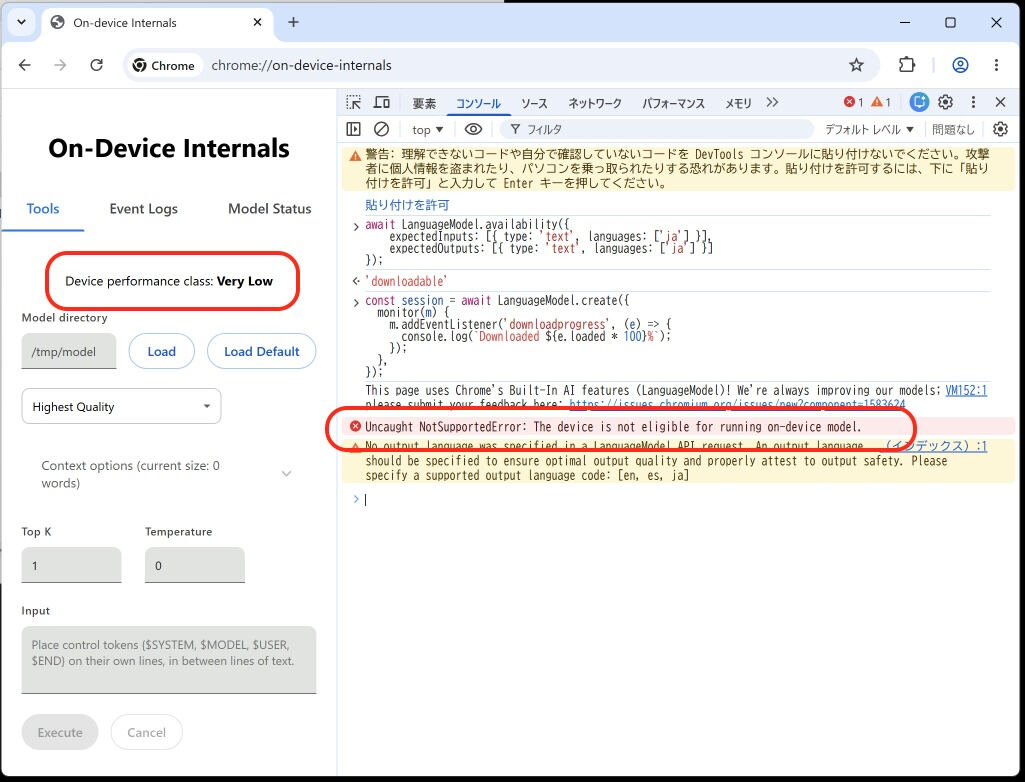Open console settings gear

pyautogui.click(x=1000, y=129)
